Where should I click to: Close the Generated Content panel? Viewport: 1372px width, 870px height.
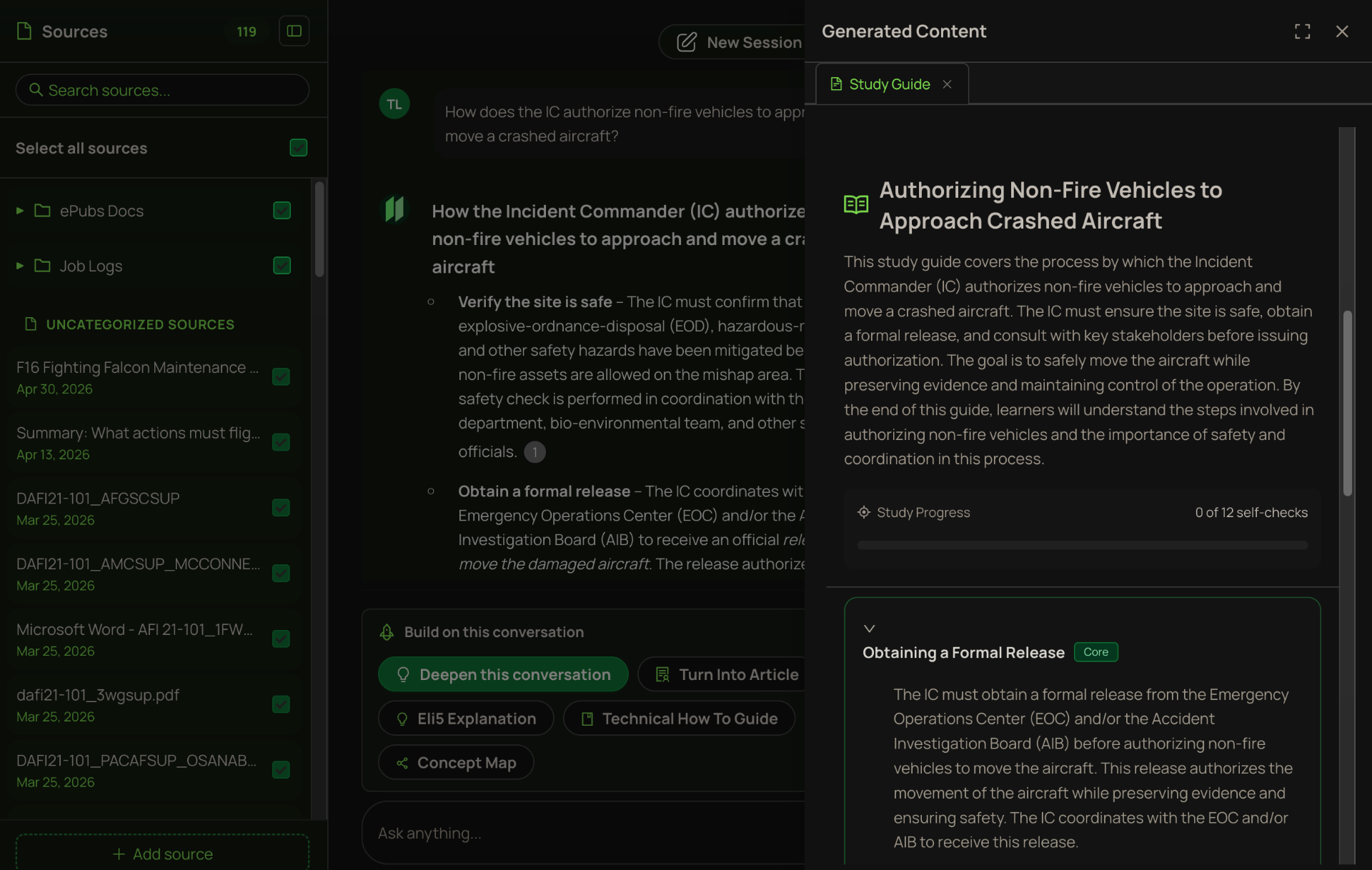coord(1342,31)
